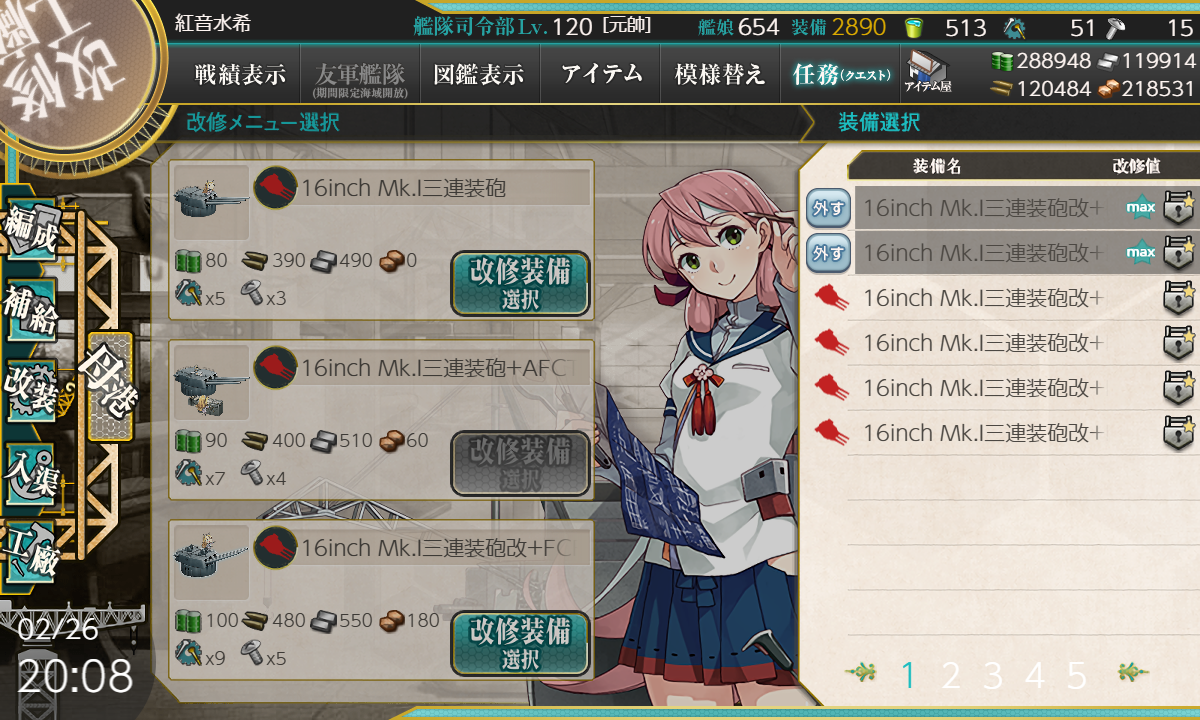Open the 工廠 factory side icon
Viewport: 1200px width, 720px height.
click(32, 550)
